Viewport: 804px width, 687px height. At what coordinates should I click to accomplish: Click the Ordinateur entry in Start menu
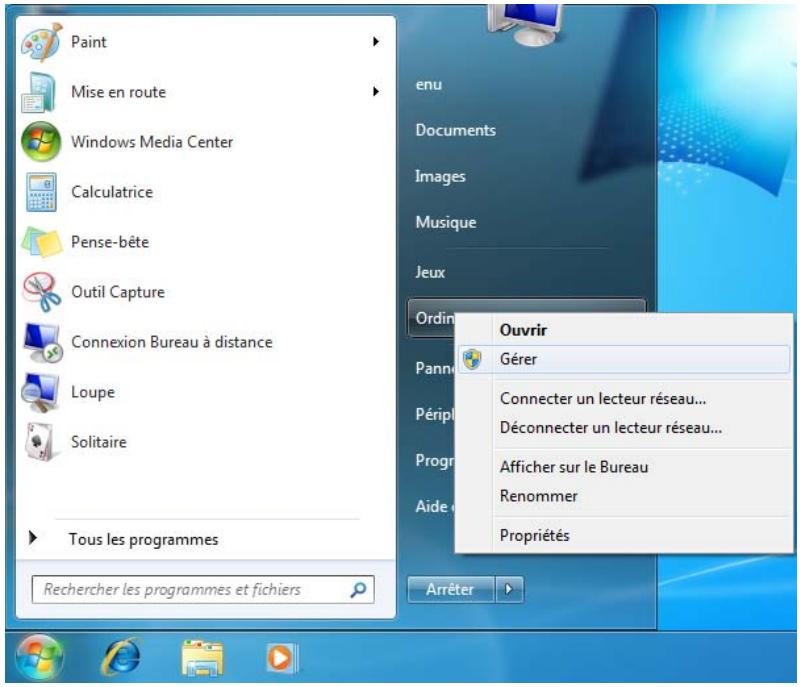[432, 318]
